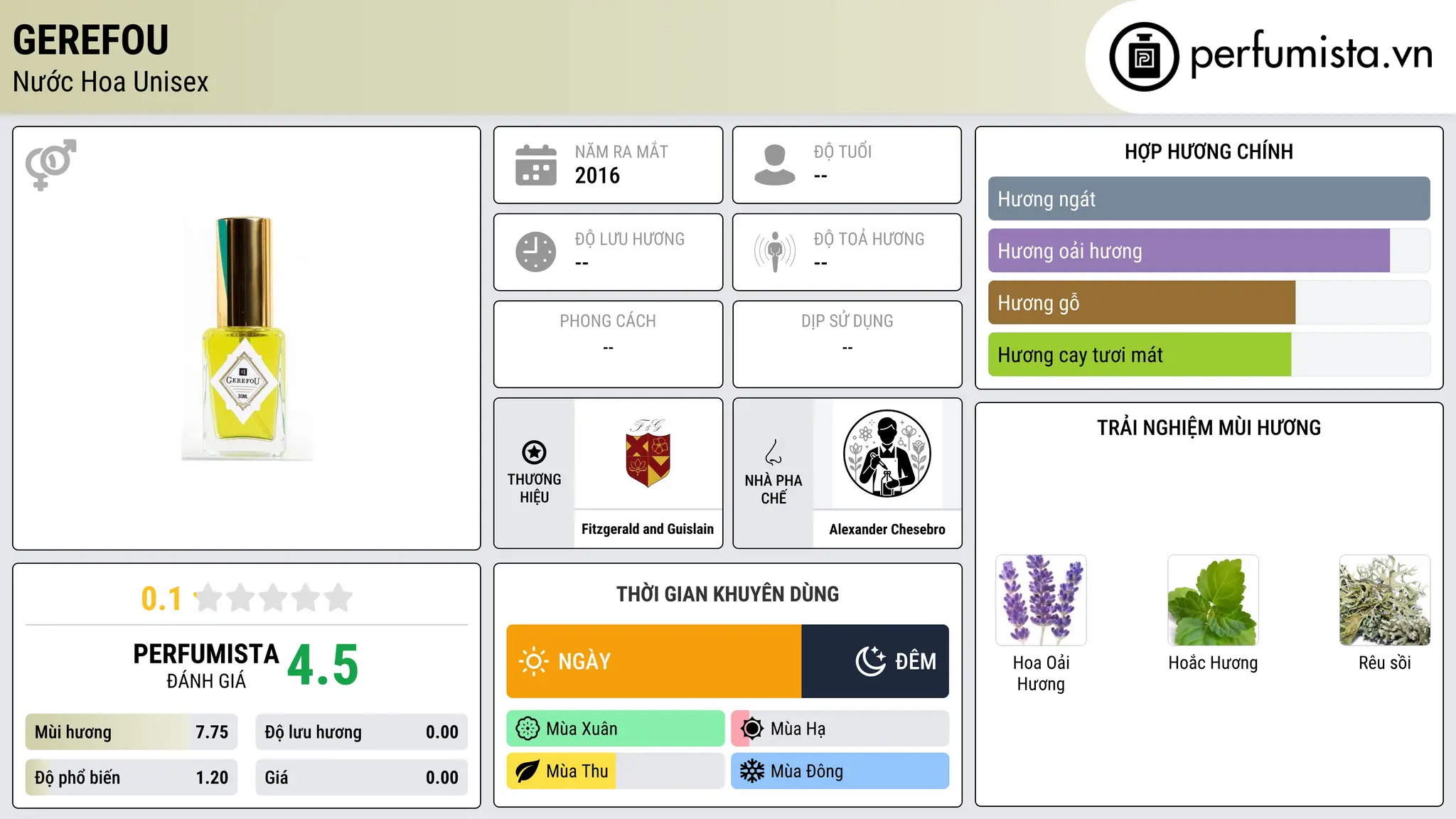This screenshot has width=1456, height=819.
Task: Click the person icon beside Độ tuổi
Action: click(x=775, y=165)
